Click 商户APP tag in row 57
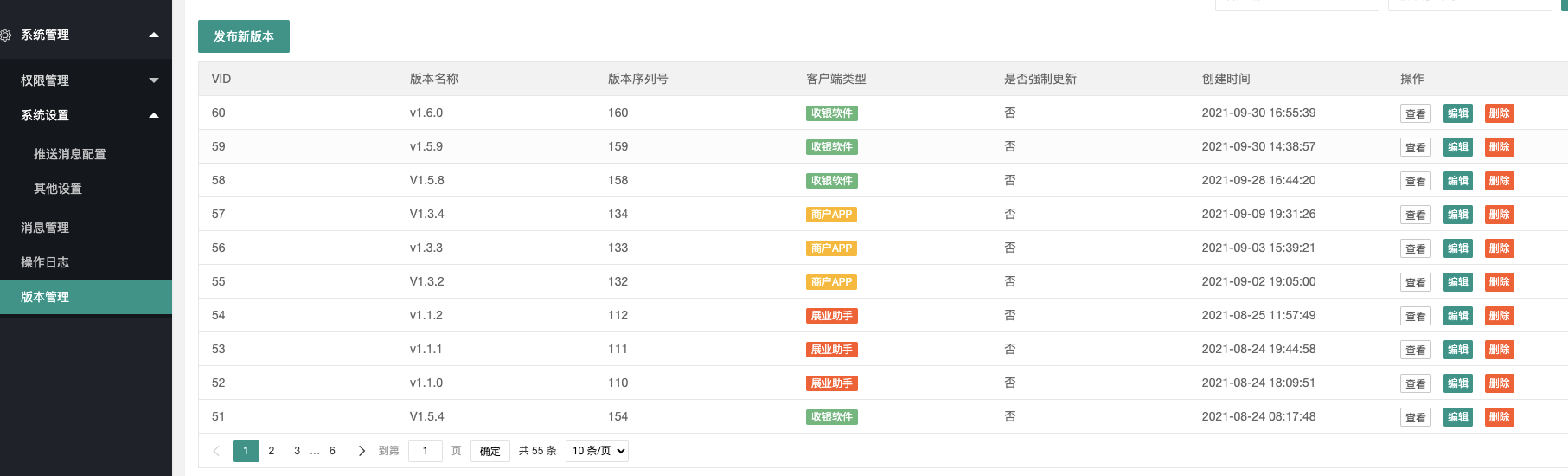 click(832, 215)
